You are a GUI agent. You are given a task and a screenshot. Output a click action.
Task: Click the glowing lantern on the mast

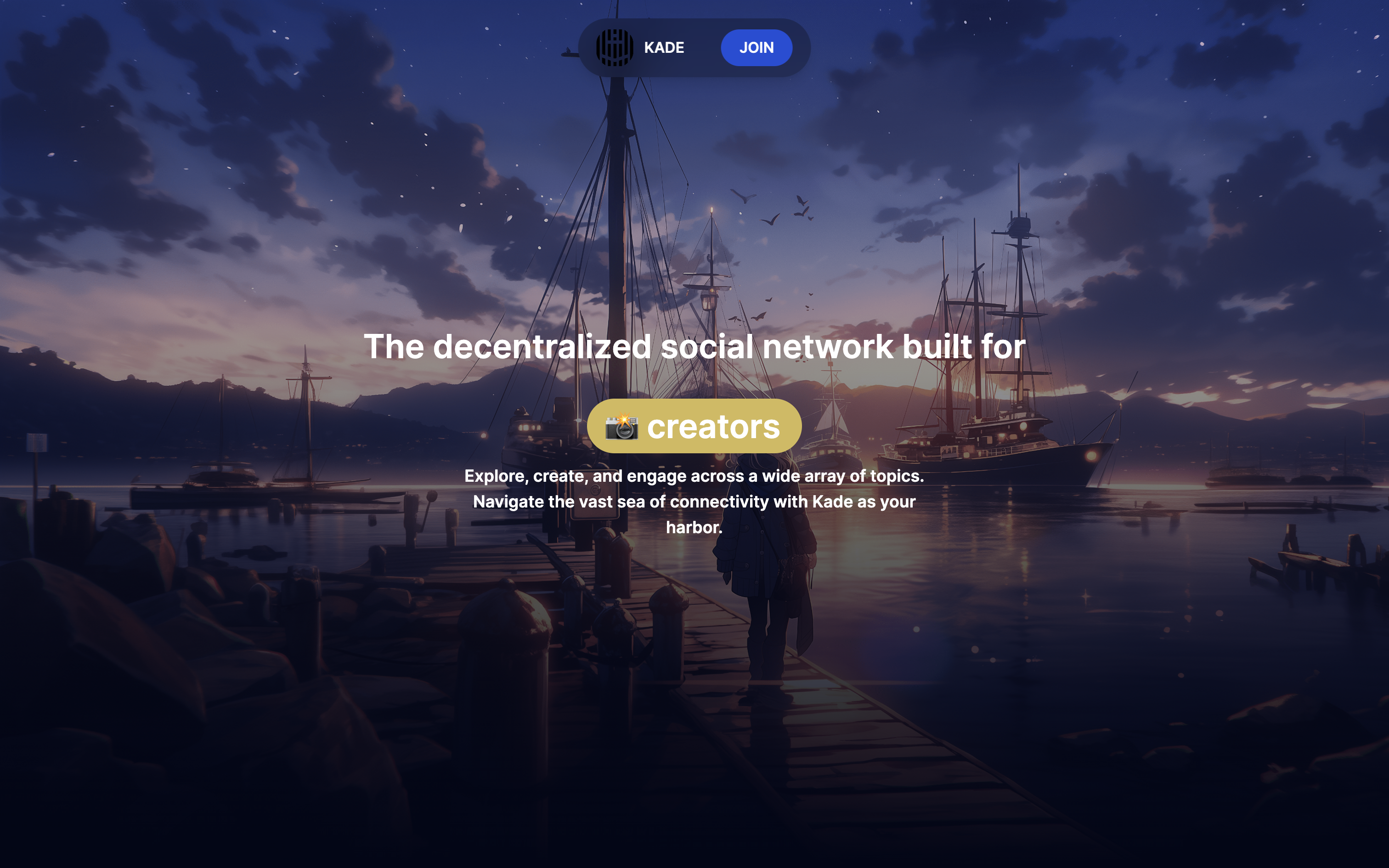(709, 299)
